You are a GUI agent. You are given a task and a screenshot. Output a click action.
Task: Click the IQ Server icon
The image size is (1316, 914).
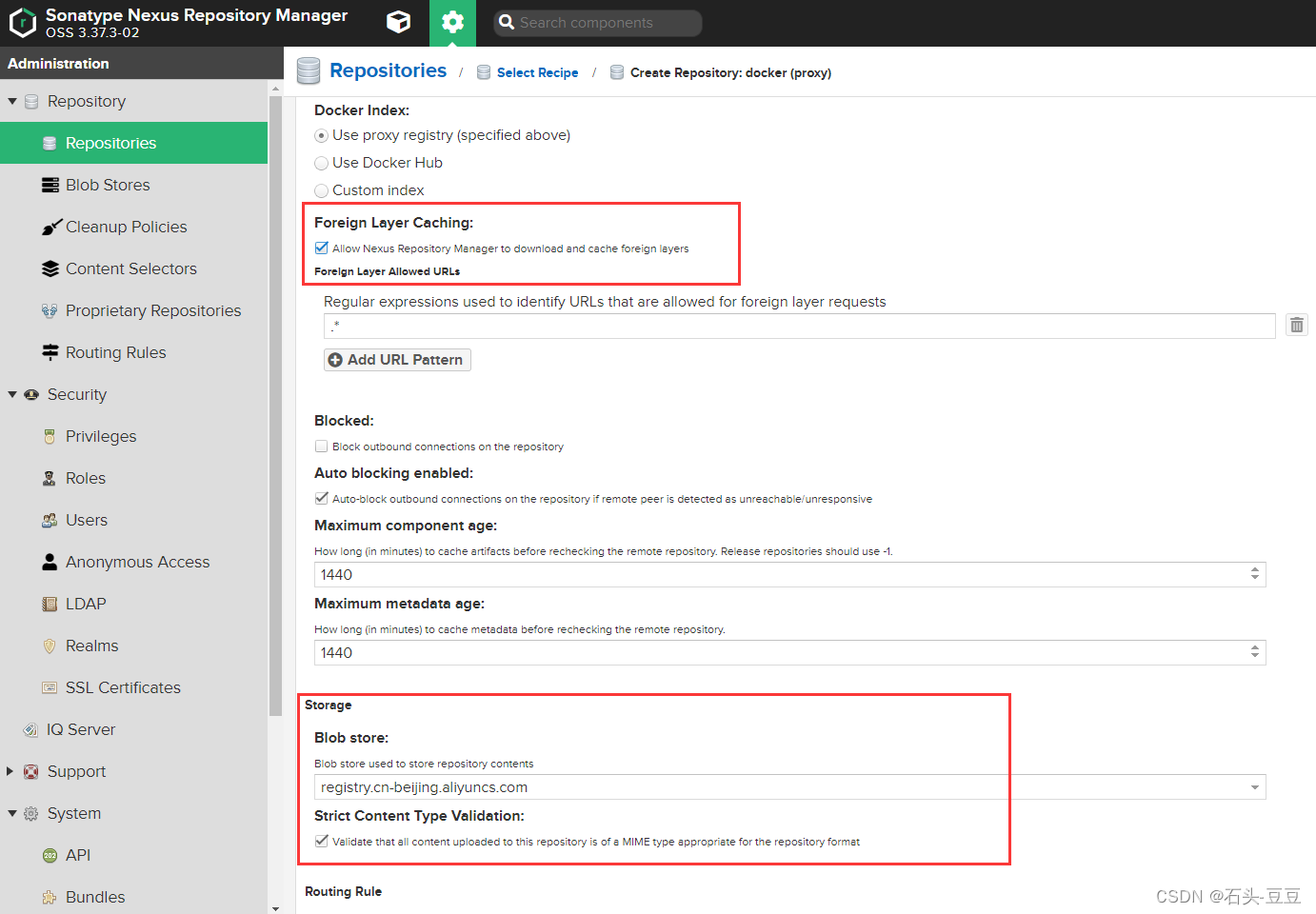point(30,729)
